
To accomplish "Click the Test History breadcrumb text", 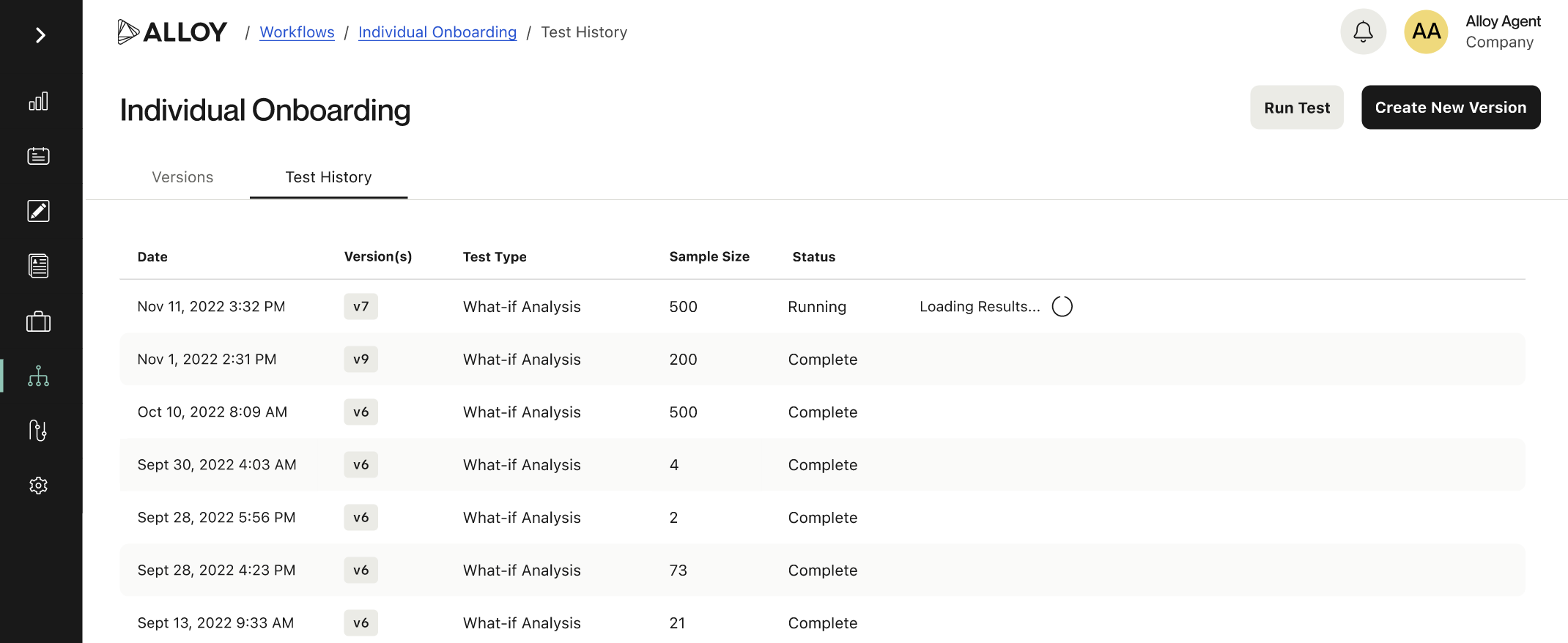I will (584, 32).
